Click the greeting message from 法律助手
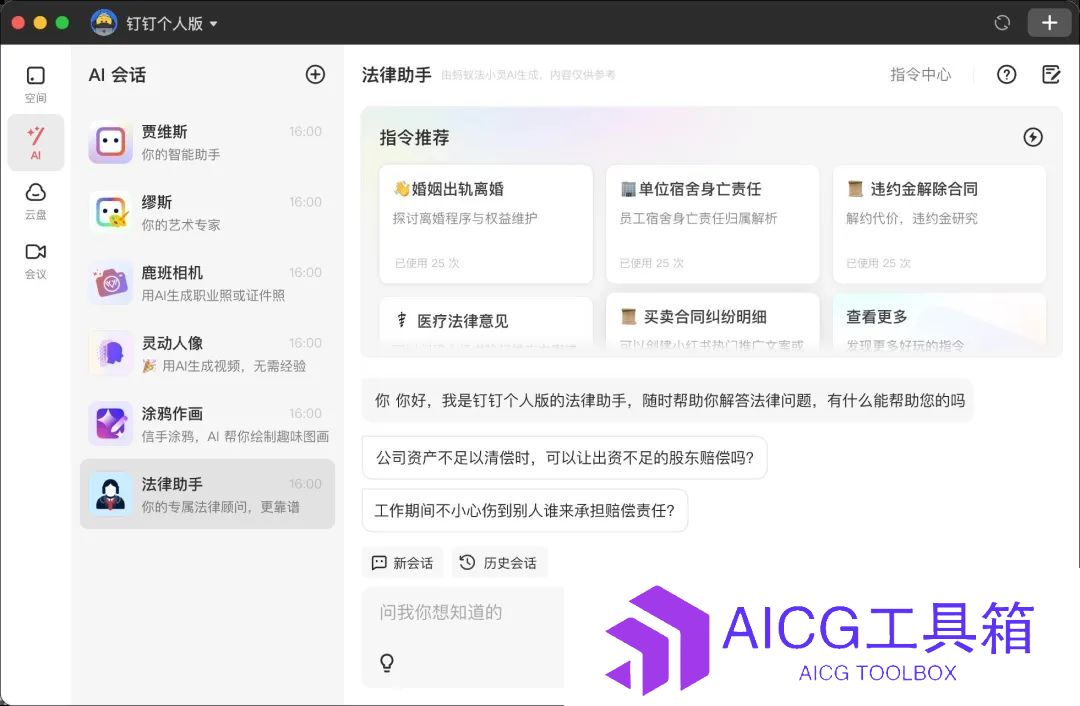The image size is (1080, 706). tap(667, 400)
